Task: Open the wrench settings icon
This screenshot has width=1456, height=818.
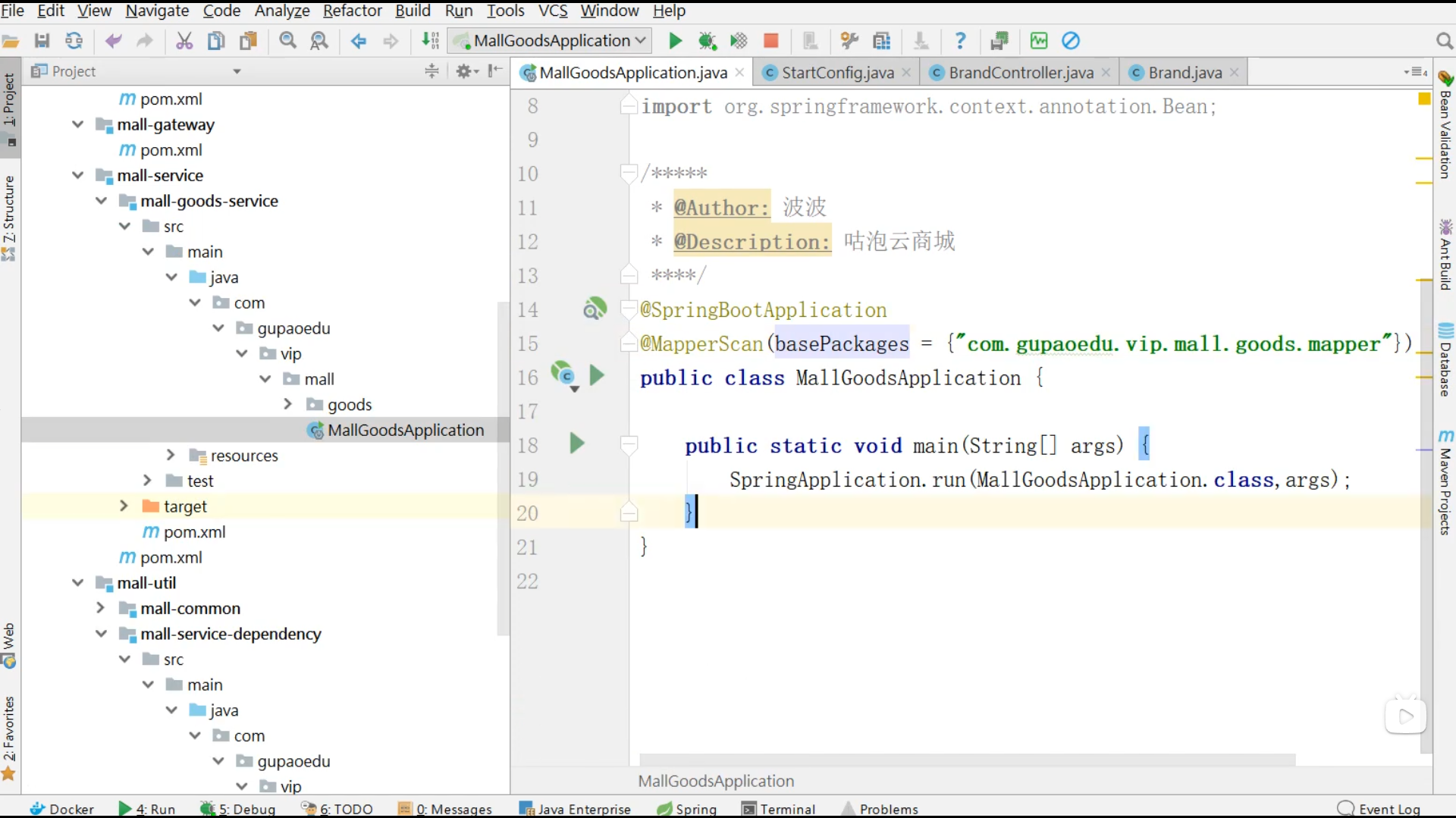Action: click(849, 41)
